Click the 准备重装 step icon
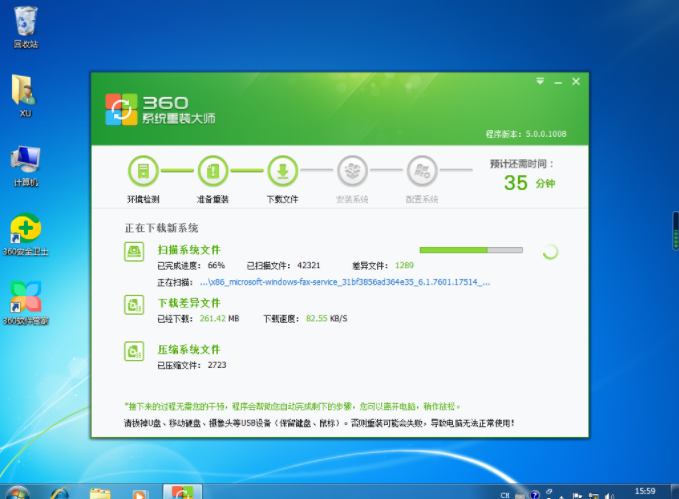The image size is (679, 499). click(213, 171)
